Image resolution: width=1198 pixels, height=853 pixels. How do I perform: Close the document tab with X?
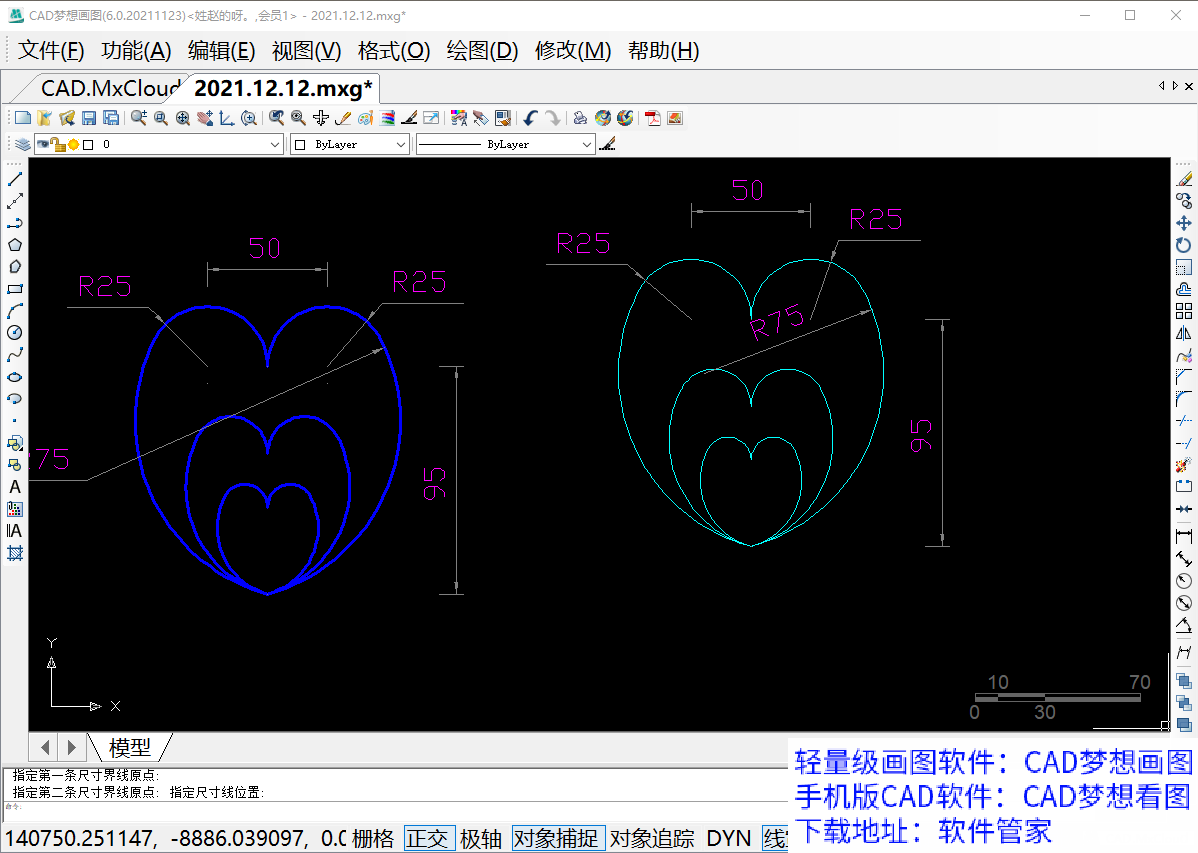[x=1189, y=86]
